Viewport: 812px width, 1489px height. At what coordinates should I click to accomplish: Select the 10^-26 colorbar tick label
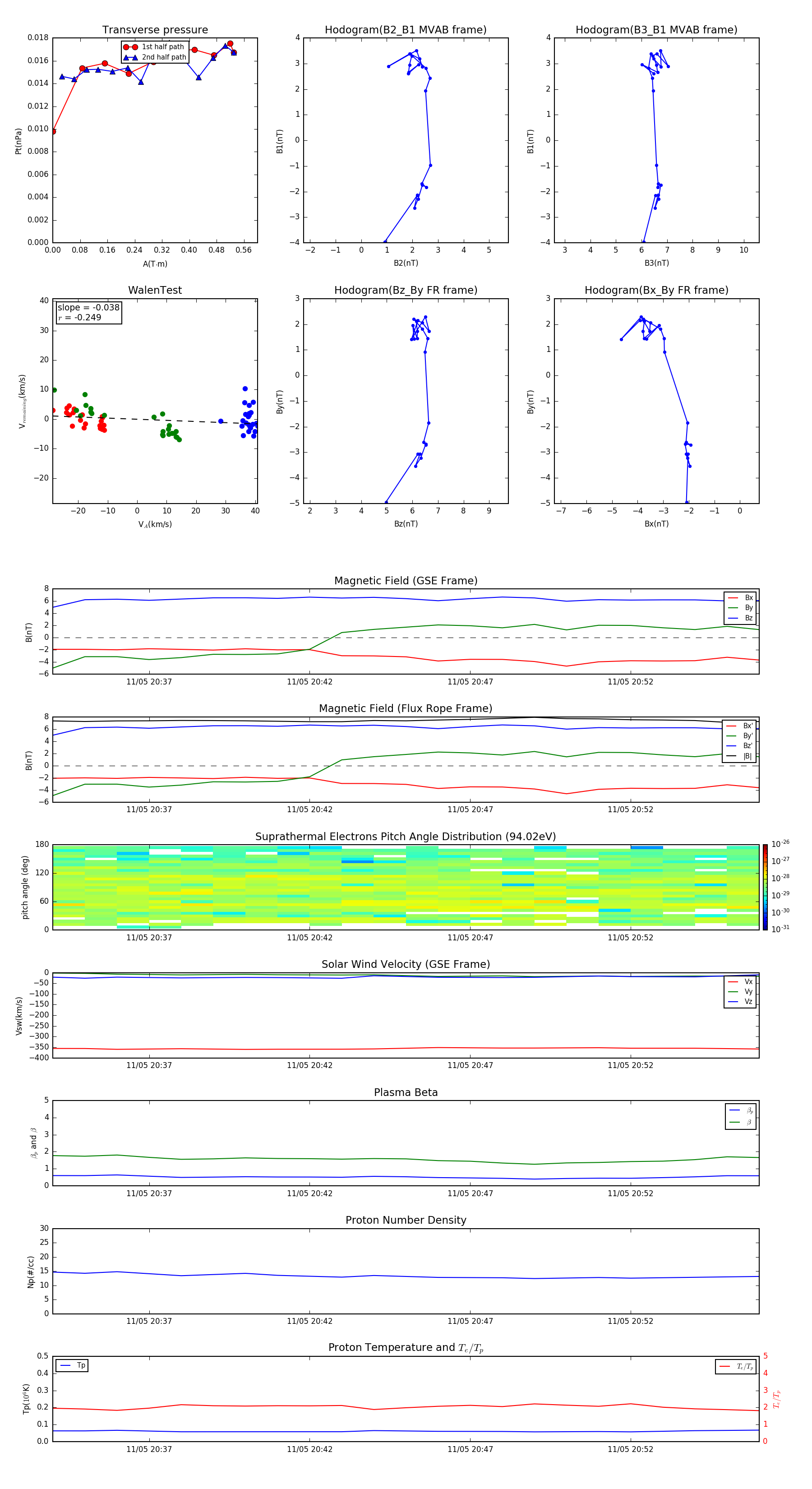780,844
